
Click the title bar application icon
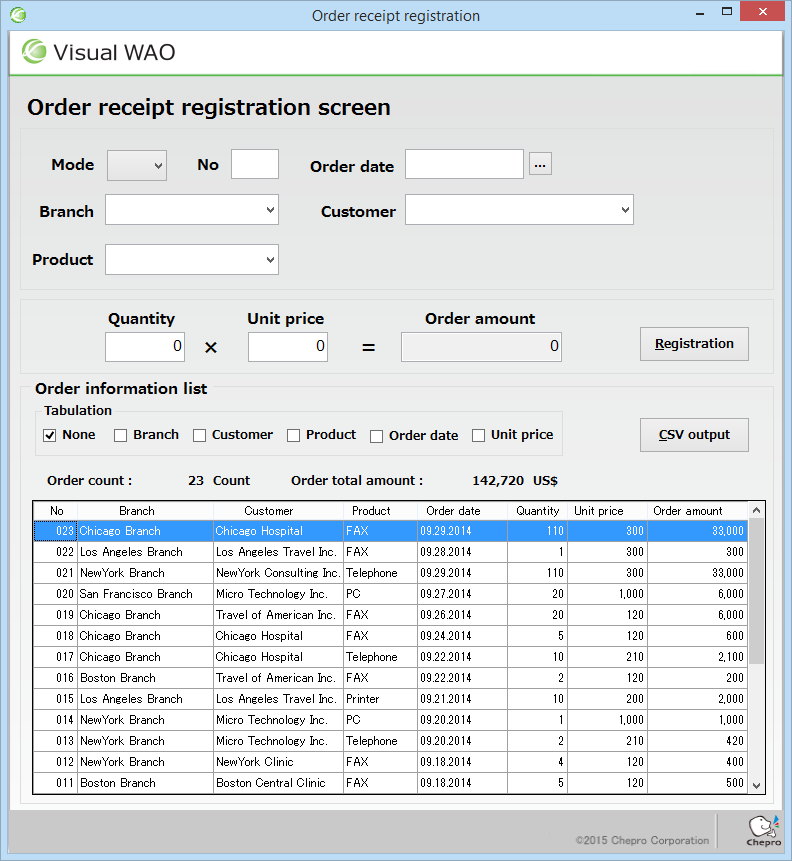(18, 15)
